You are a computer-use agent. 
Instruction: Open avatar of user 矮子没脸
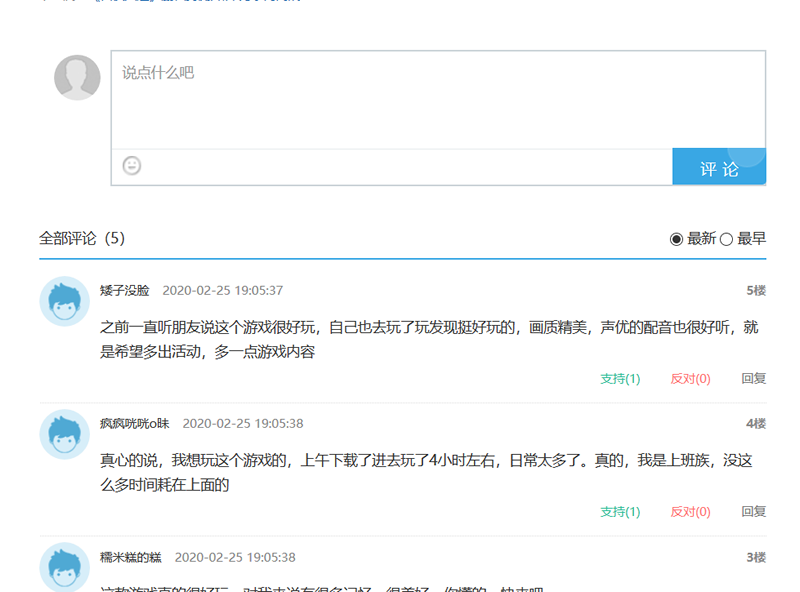point(64,301)
